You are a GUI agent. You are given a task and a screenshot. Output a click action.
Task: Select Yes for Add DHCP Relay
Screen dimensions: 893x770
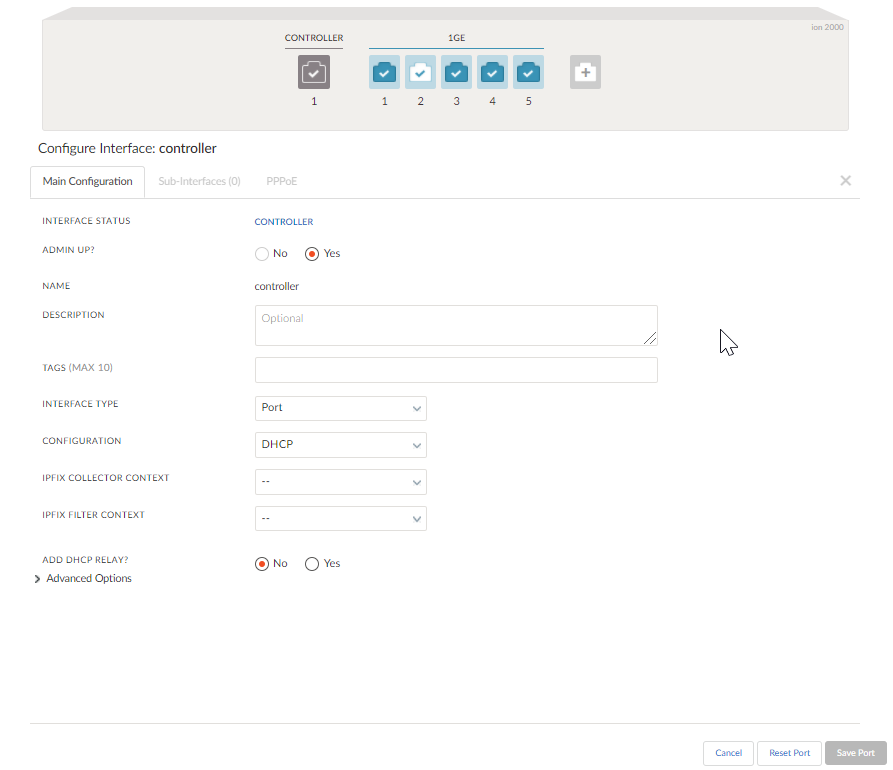coord(311,563)
